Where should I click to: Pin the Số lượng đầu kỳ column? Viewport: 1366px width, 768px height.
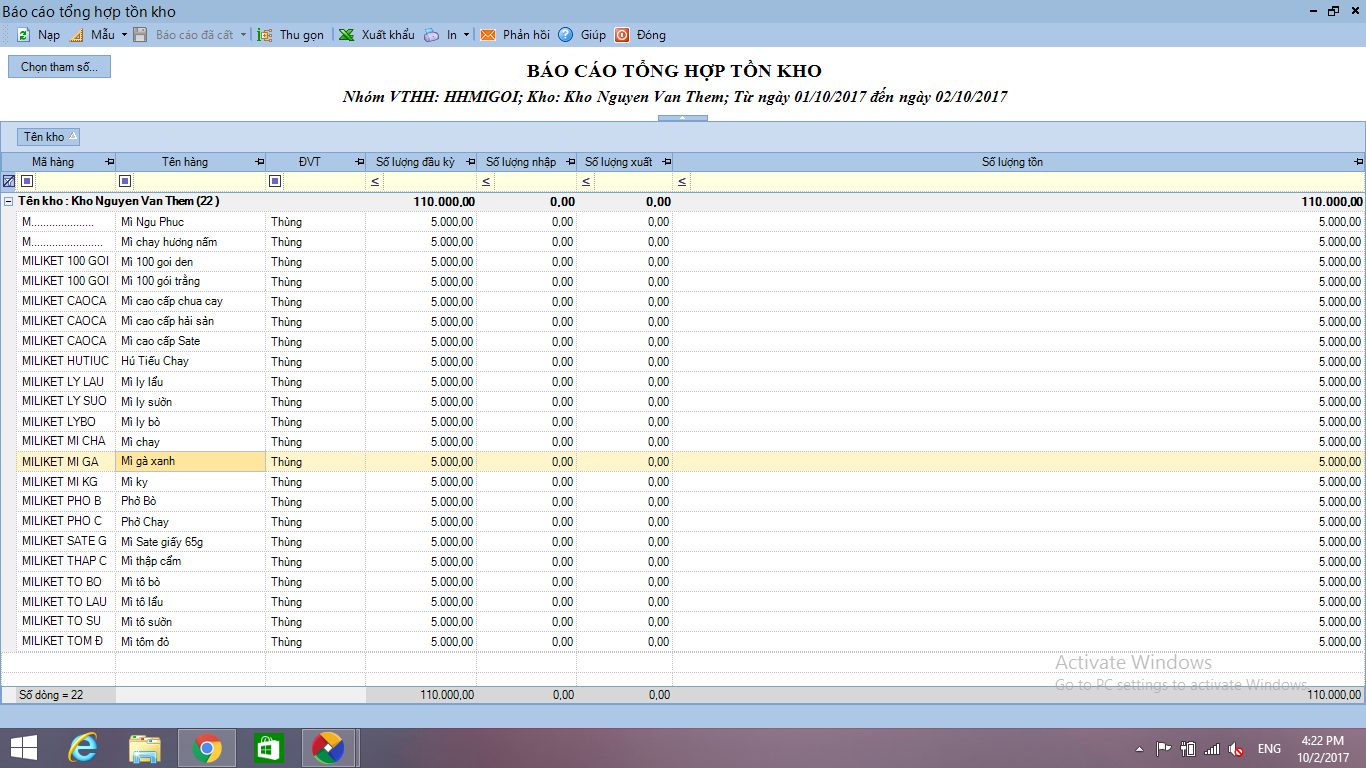(470, 162)
